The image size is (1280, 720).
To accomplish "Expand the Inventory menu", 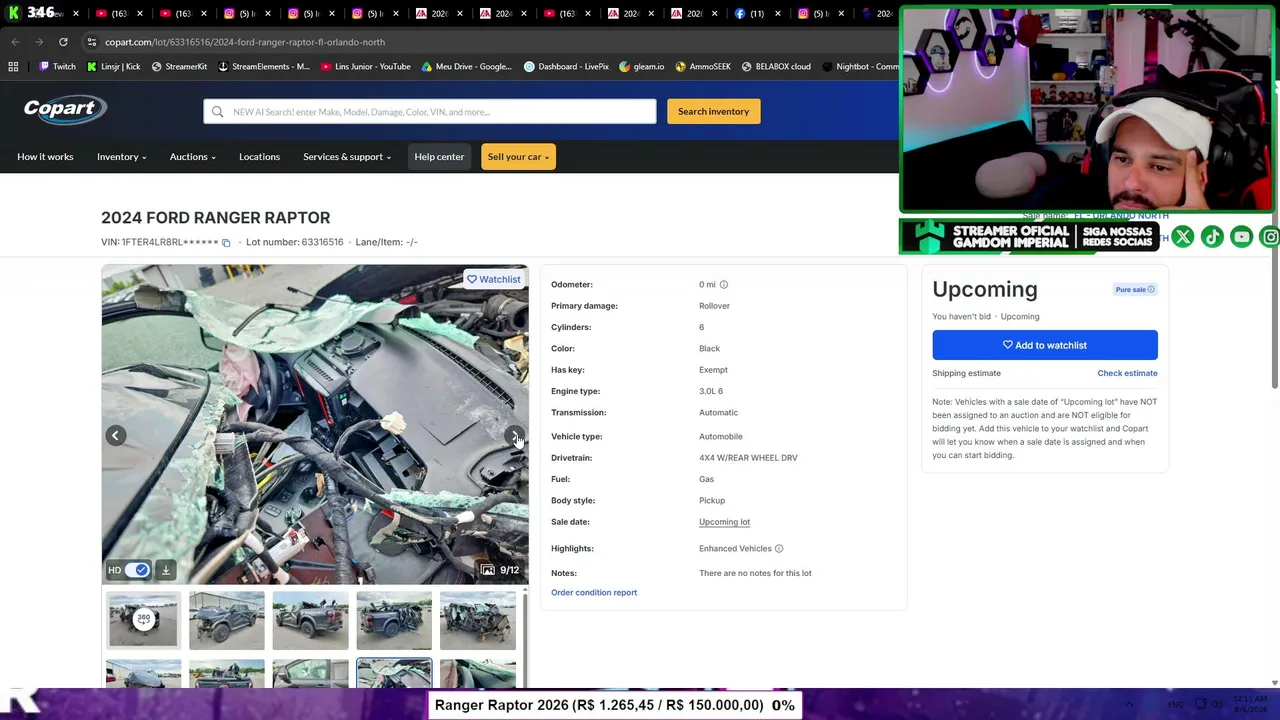I will click(121, 157).
